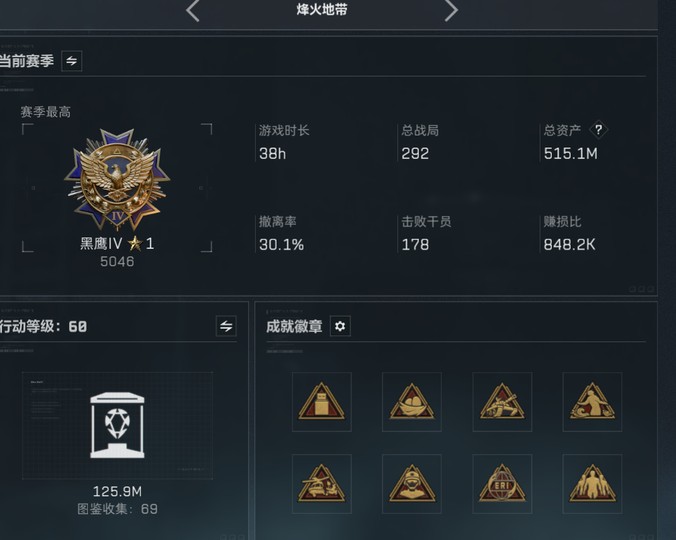Click the 总资产 question mark help icon
Viewport: 676px width, 540px height.
point(598,129)
